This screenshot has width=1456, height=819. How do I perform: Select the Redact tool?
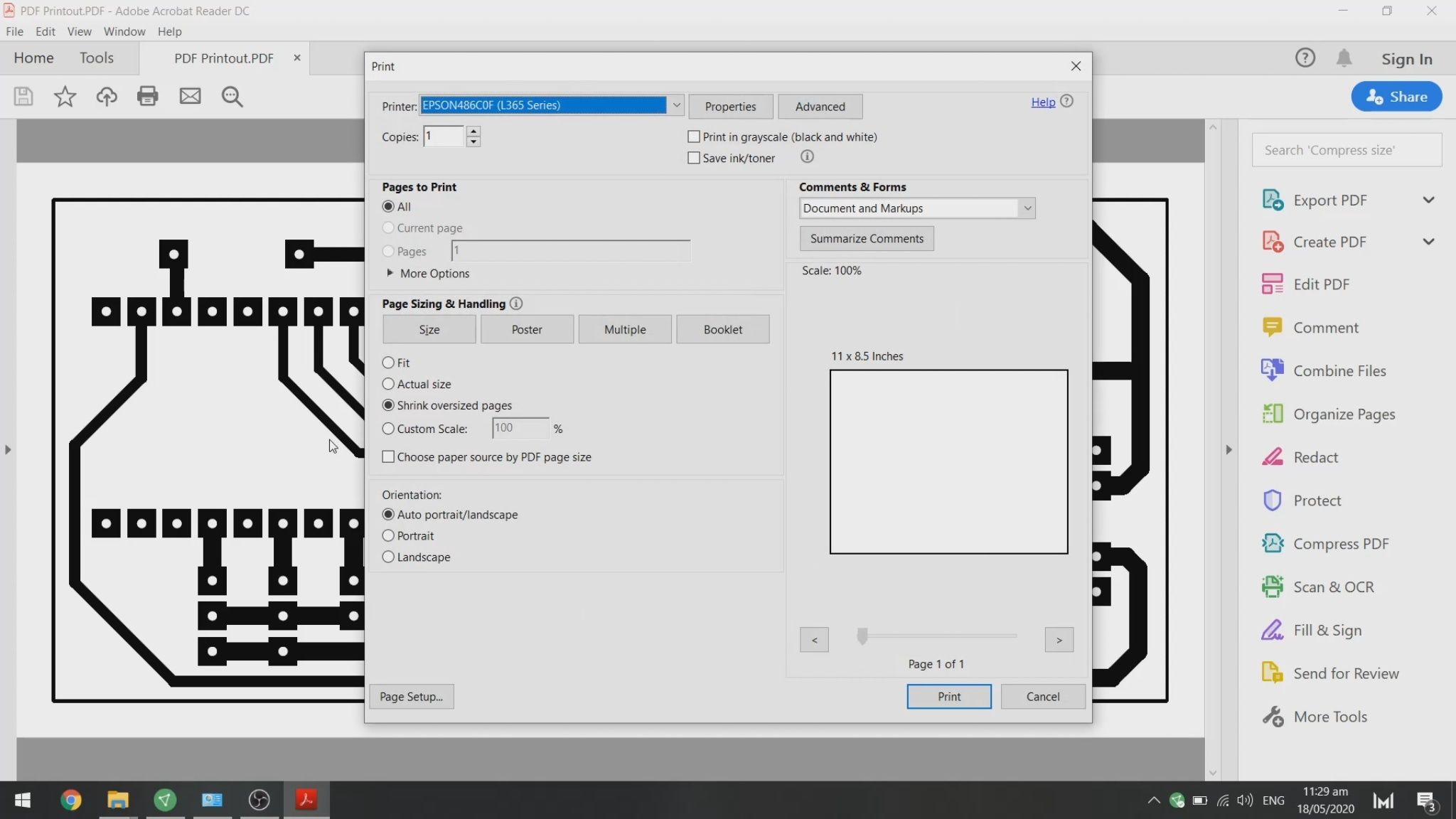(x=1315, y=457)
